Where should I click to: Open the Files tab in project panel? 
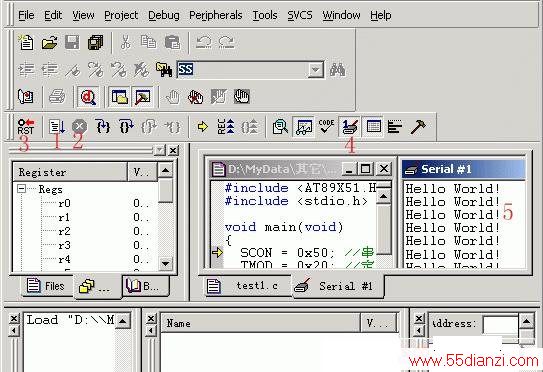click(46, 286)
